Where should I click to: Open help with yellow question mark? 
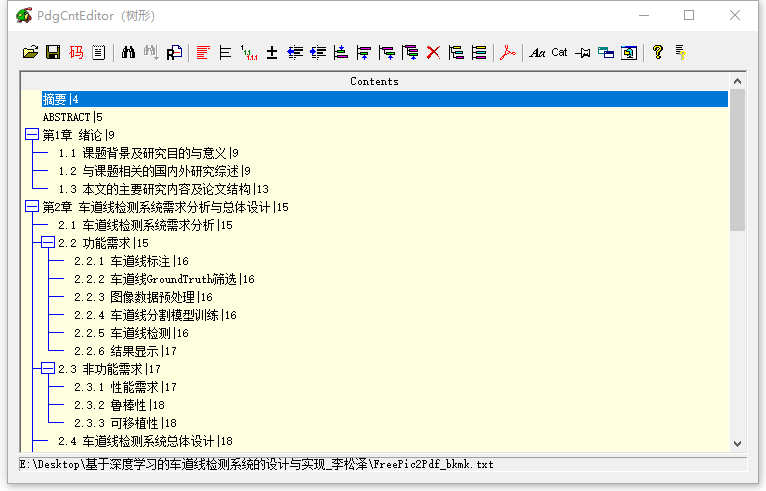[x=658, y=52]
